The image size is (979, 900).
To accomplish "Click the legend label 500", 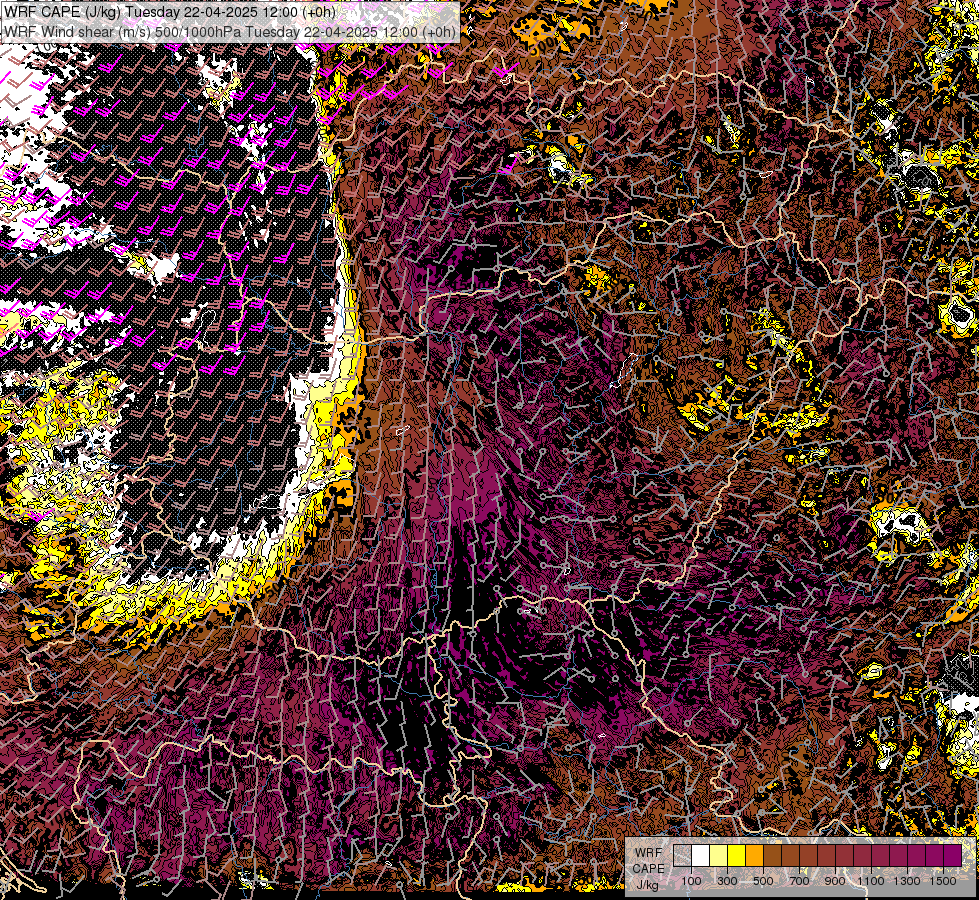I will click(763, 881).
